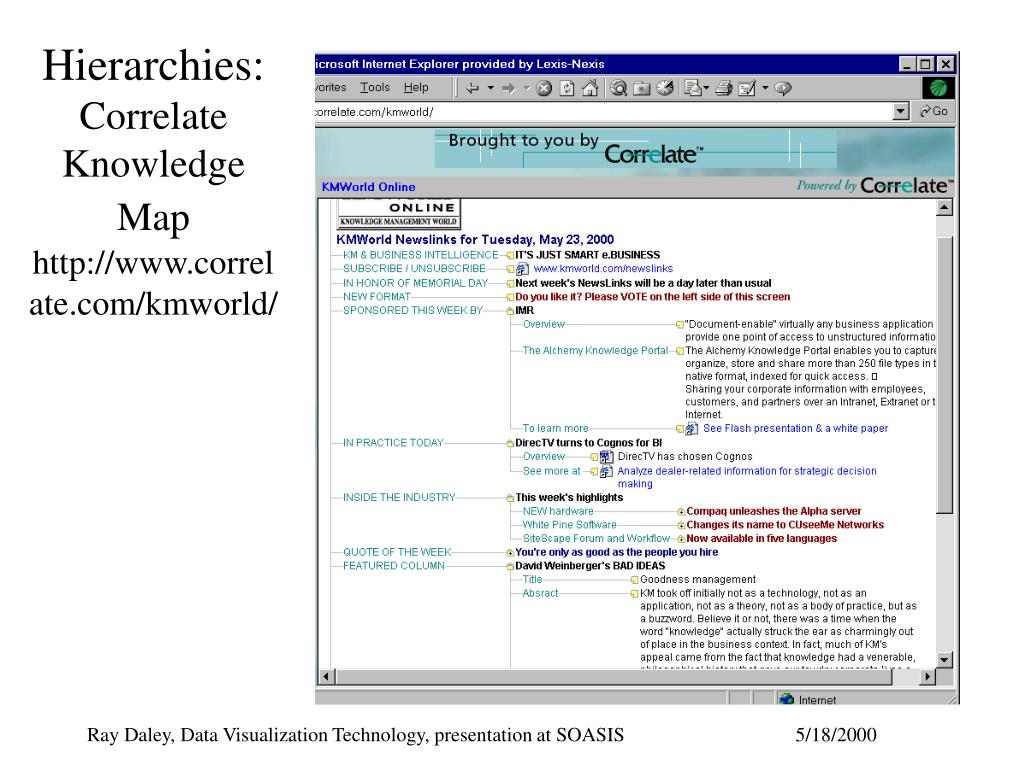Click the Internet zone status bar icon
The height and width of the screenshot is (768, 1024).
click(x=787, y=699)
